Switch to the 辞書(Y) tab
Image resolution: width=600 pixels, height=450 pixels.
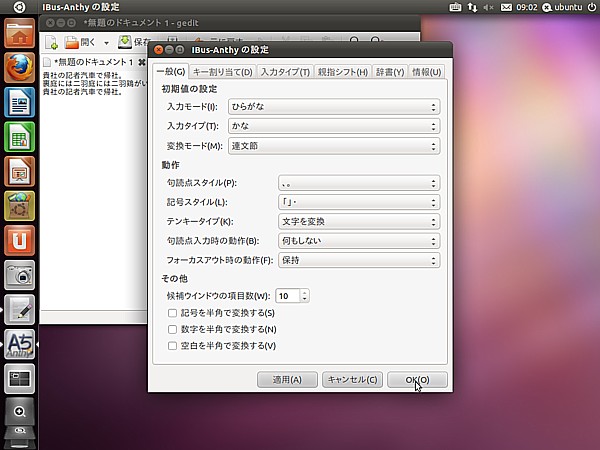pos(390,72)
